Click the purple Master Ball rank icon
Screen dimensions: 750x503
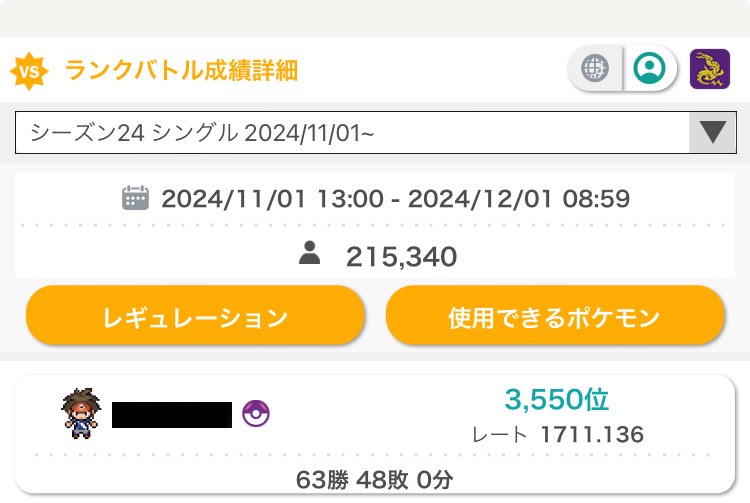[x=256, y=413]
